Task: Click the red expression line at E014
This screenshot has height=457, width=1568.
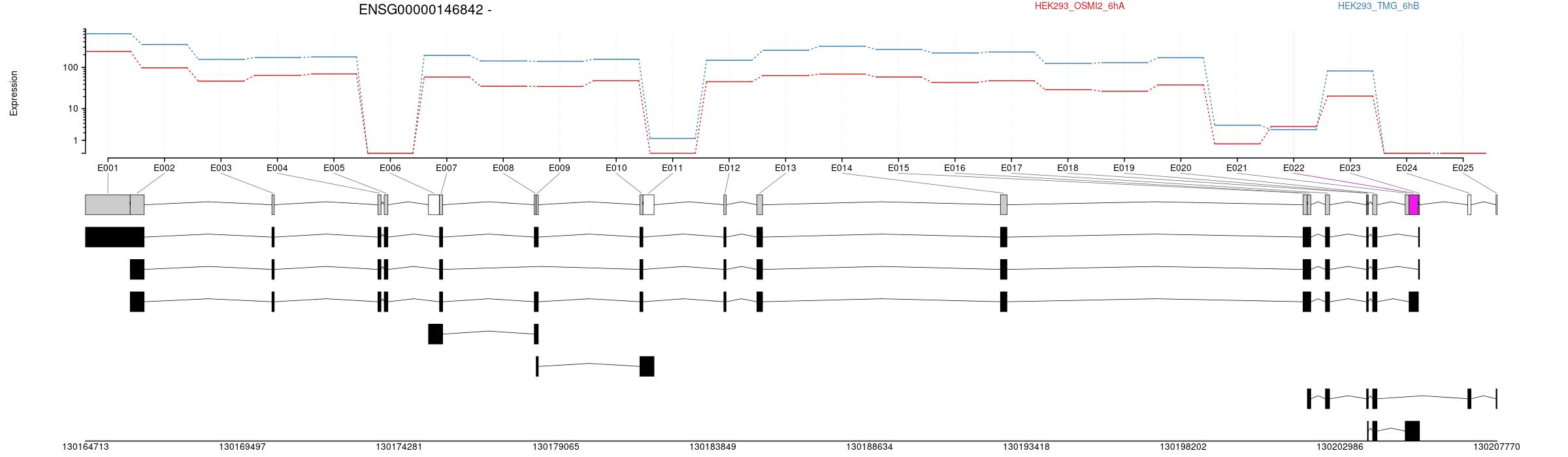Action: [841, 74]
